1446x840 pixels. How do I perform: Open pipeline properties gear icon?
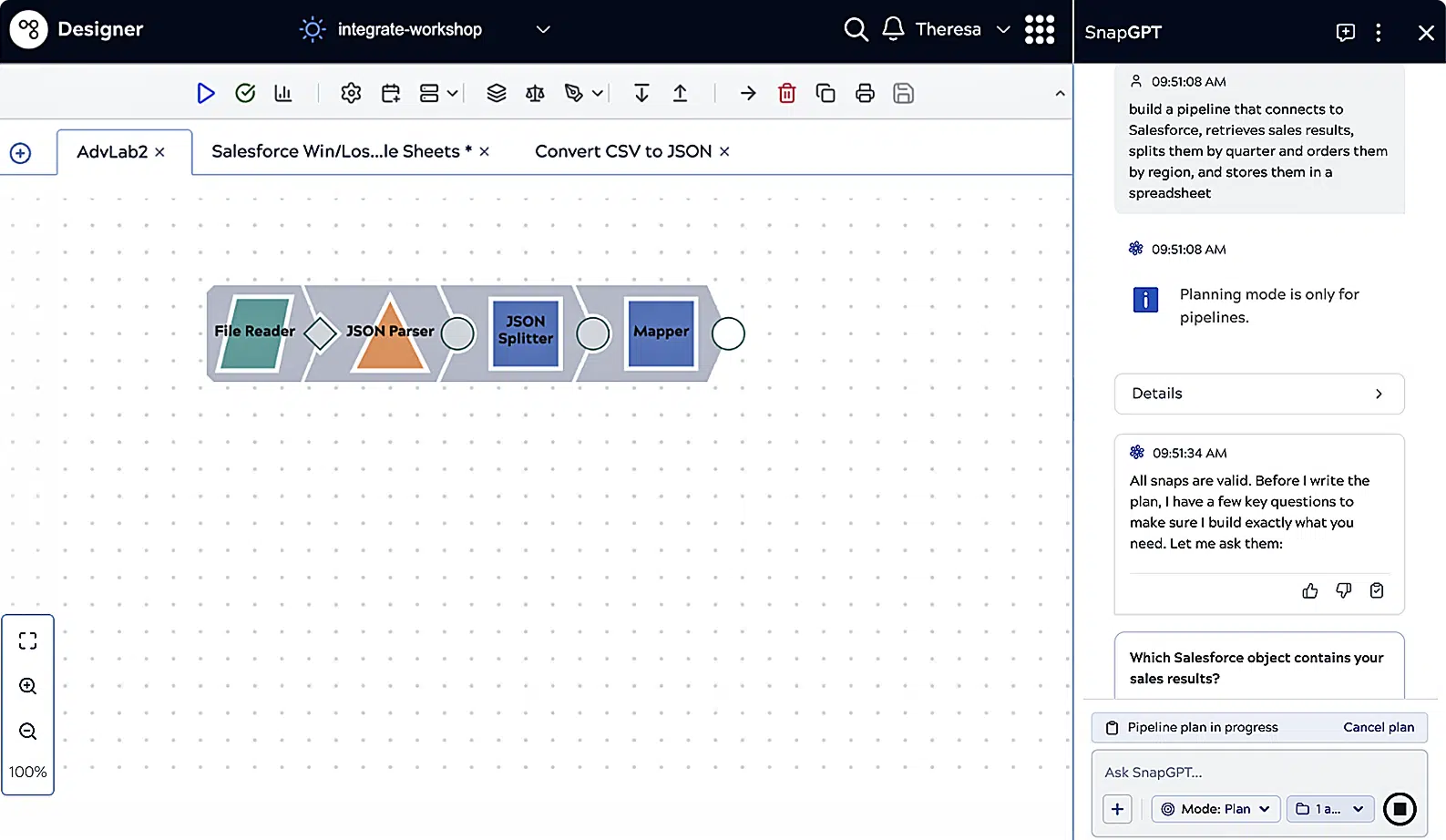351,93
